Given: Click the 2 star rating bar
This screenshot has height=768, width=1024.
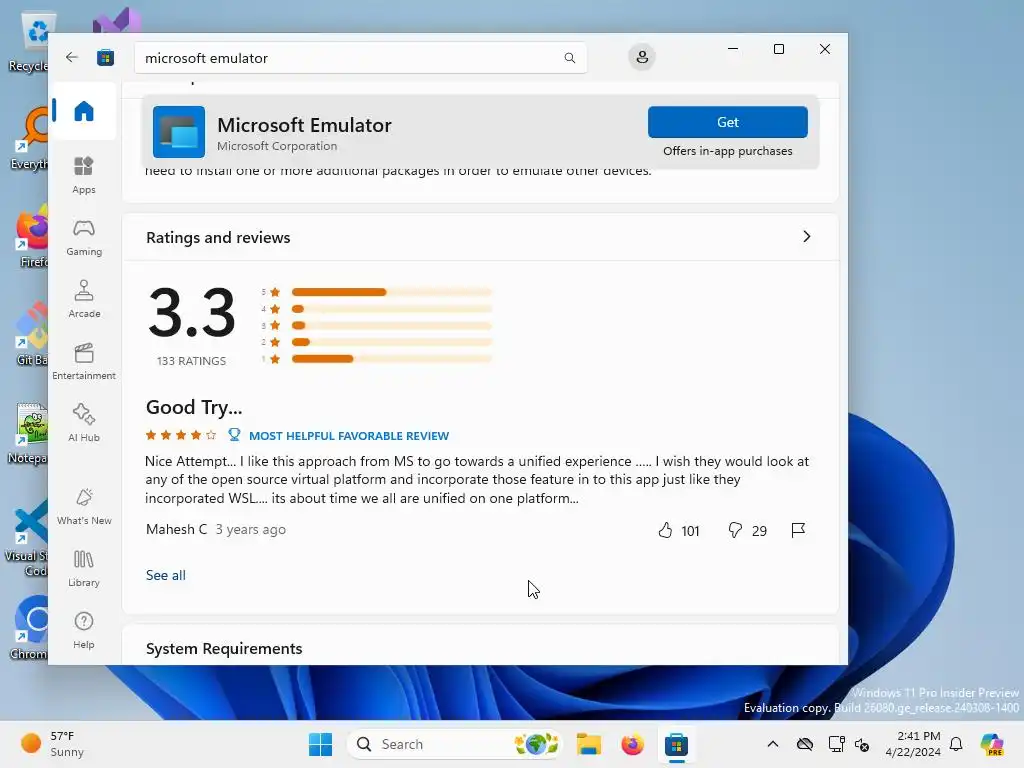Looking at the screenshot, I should pyautogui.click(x=391, y=342).
